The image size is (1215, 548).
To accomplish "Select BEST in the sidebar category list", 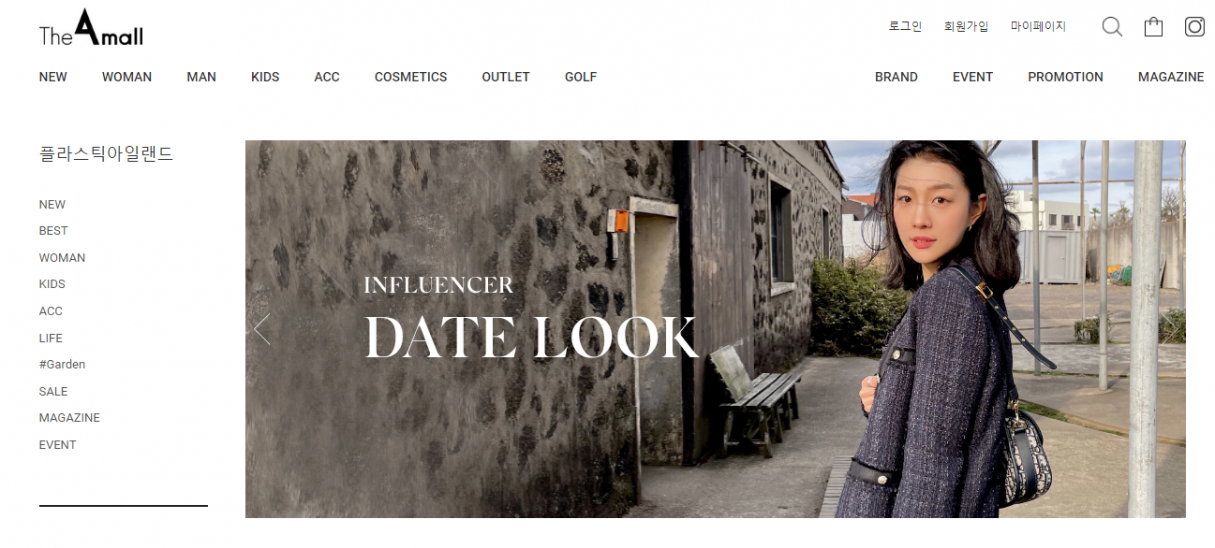I will [x=54, y=231].
